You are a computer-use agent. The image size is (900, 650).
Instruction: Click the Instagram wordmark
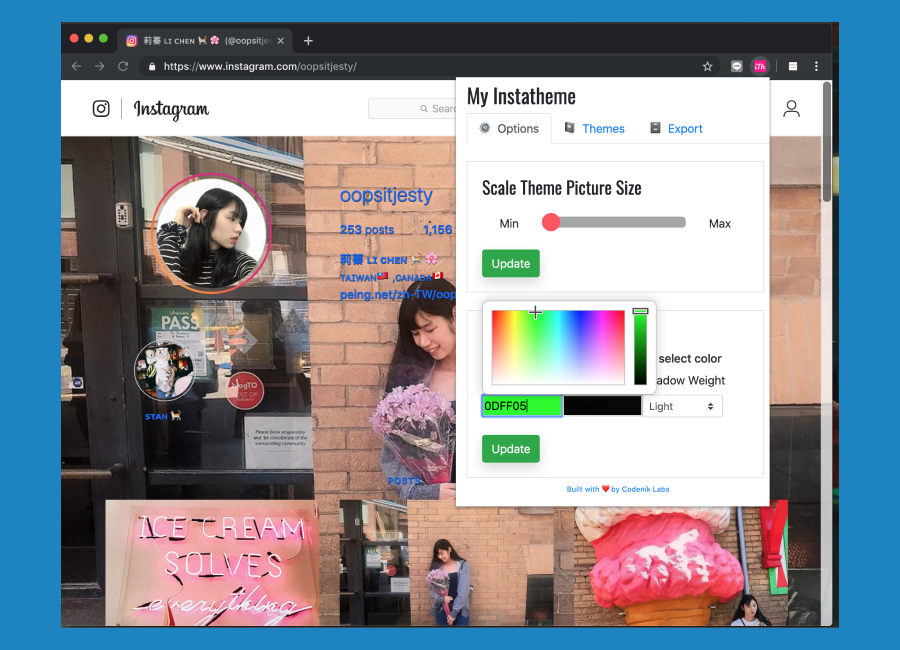tap(171, 109)
